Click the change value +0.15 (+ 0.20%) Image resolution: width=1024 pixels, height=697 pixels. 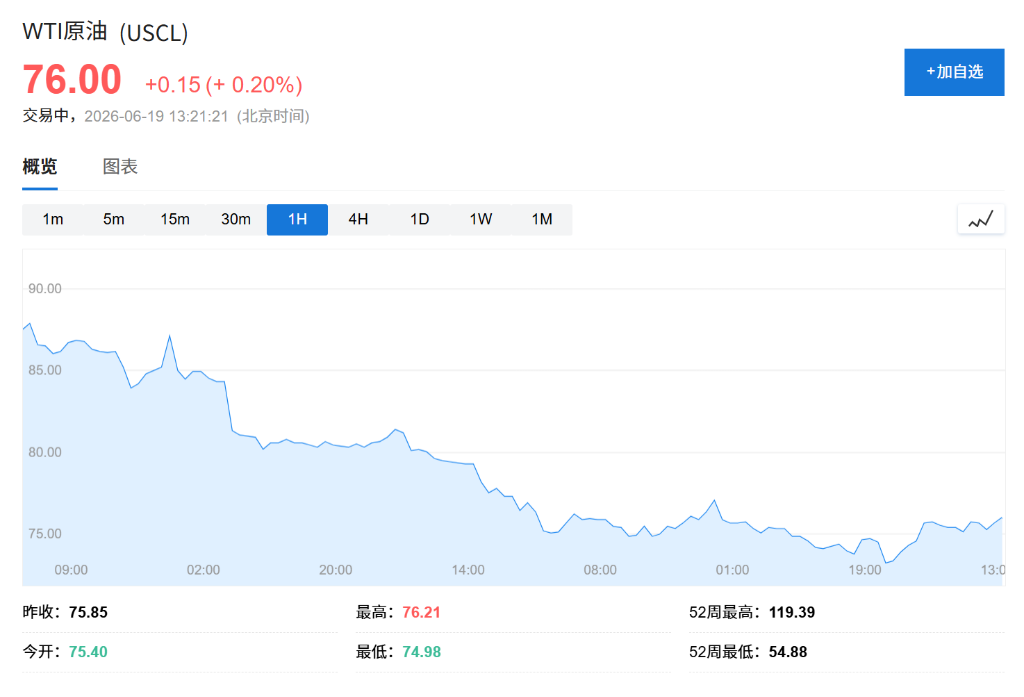[223, 85]
